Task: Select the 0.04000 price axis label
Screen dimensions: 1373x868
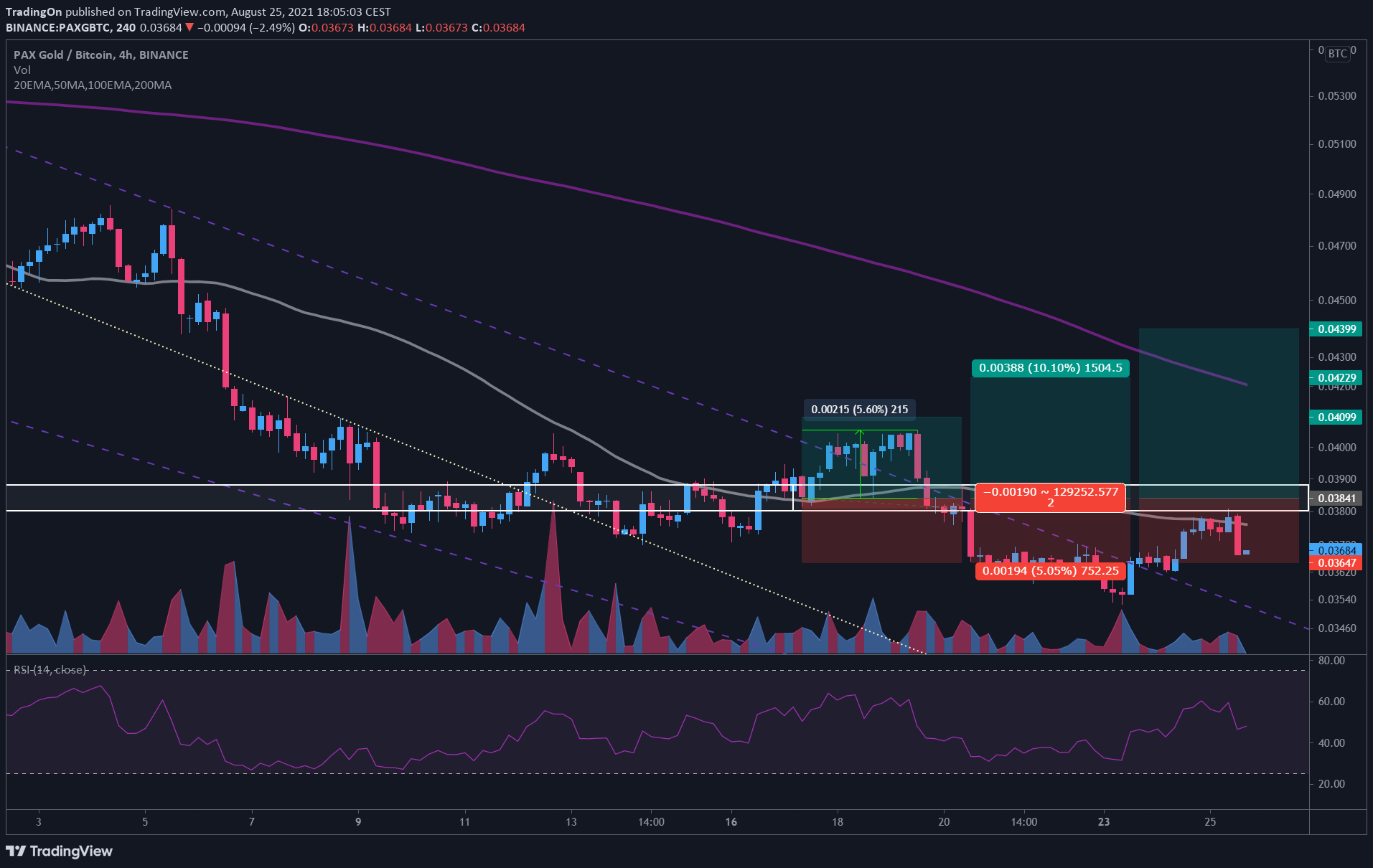Action: point(1337,448)
